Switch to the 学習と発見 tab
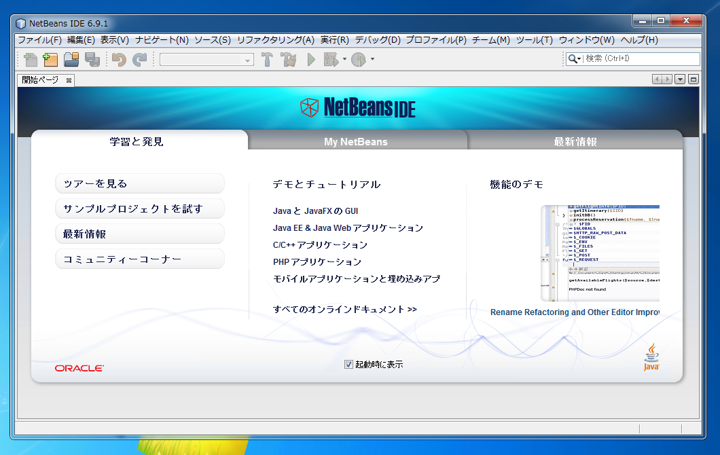 point(140,141)
